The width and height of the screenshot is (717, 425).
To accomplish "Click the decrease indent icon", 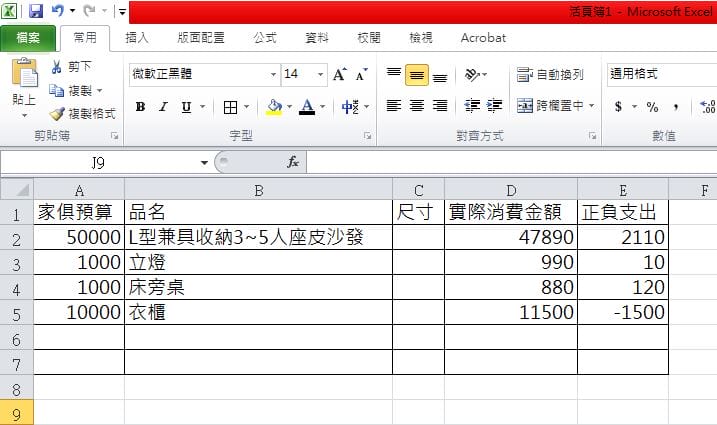I will [472, 106].
